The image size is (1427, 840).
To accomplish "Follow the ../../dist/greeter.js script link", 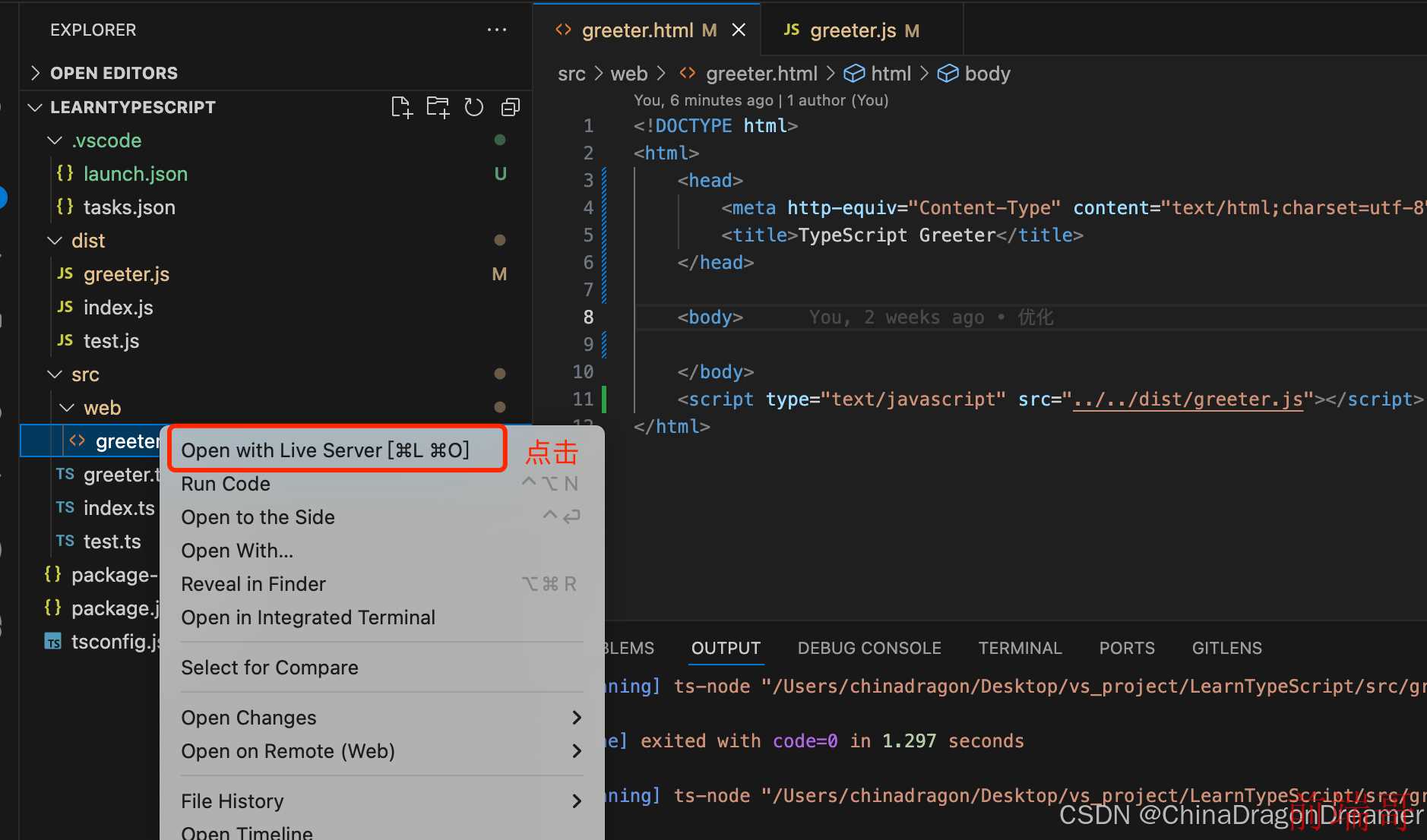I will click(1188, 399).
